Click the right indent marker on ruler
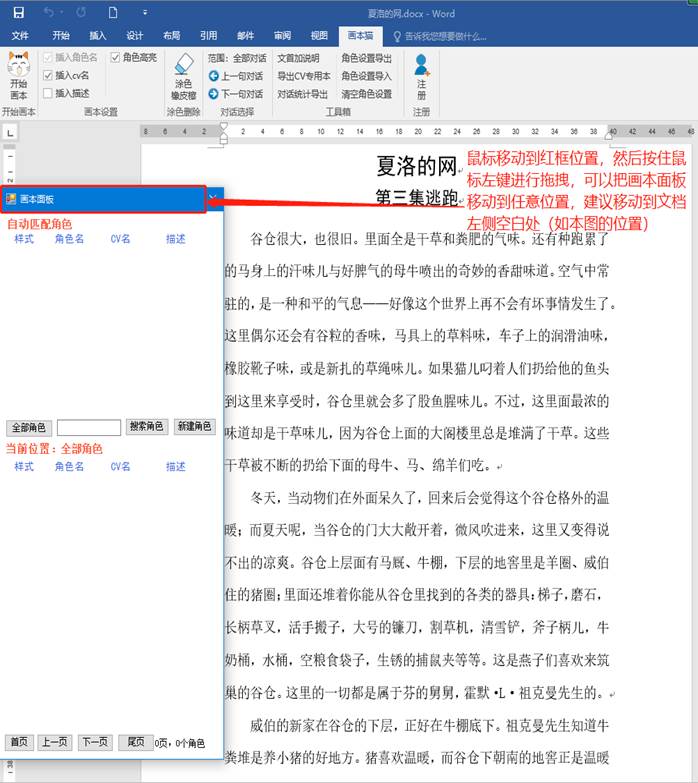The height and width of the screenshot is (783, 698). pyautogui.click(x=609, y=135)
